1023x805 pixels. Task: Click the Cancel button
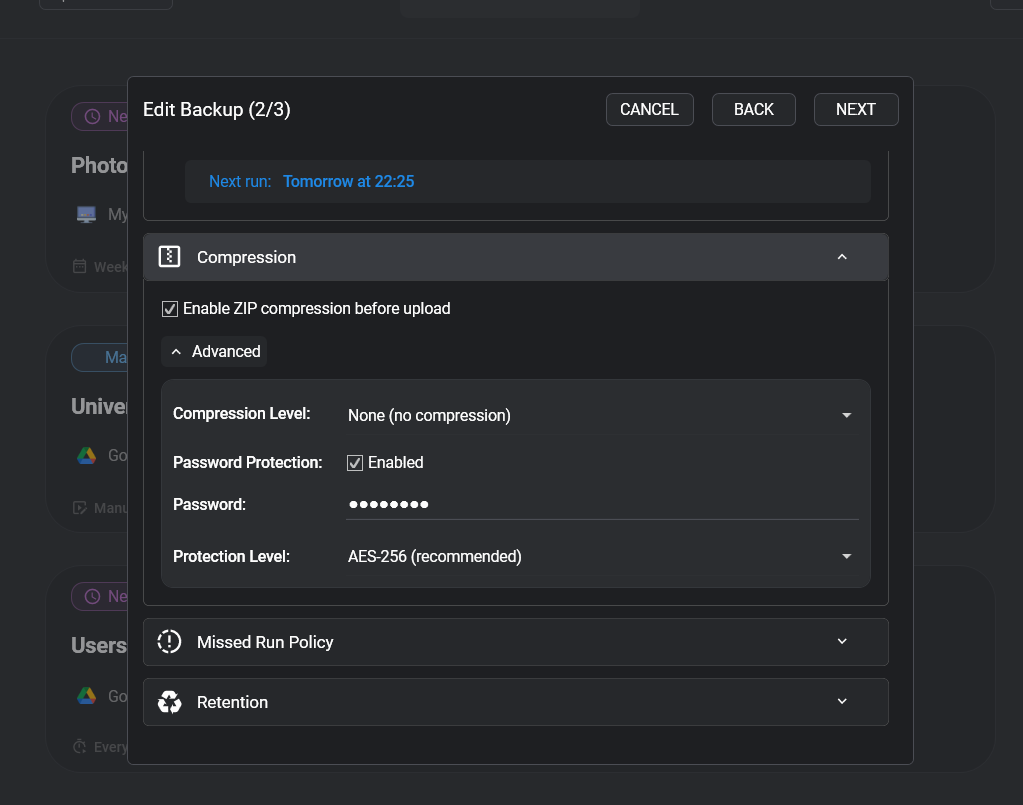(649, 110)
